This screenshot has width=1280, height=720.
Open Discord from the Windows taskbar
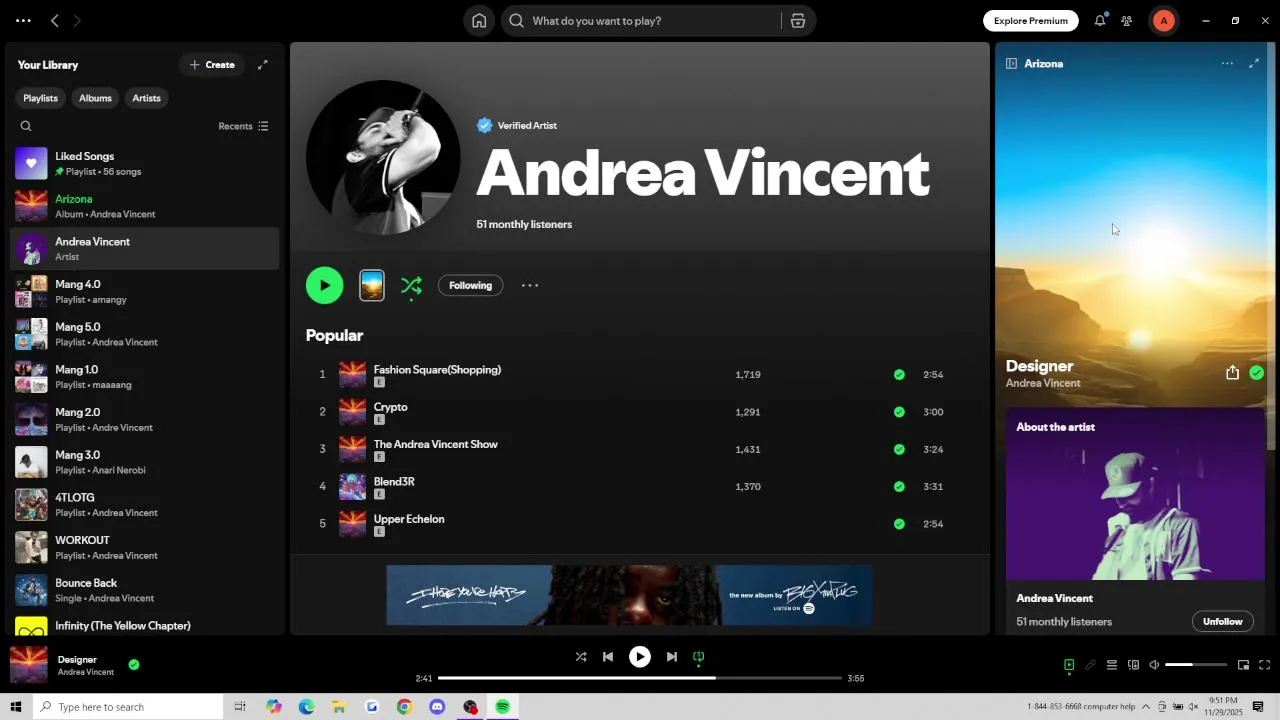(437, 707)
